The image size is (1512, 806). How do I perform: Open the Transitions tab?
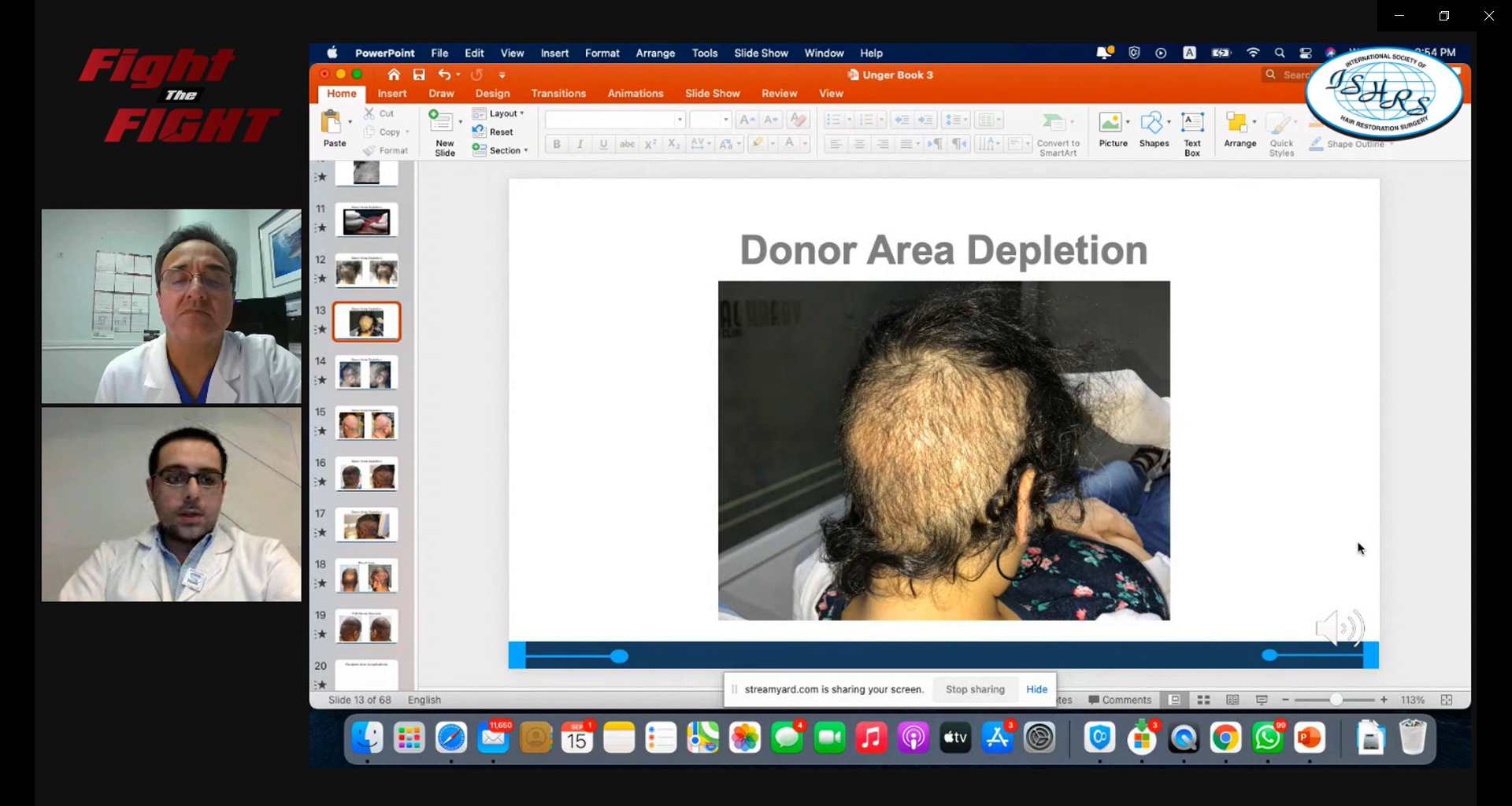pos(558,93)
